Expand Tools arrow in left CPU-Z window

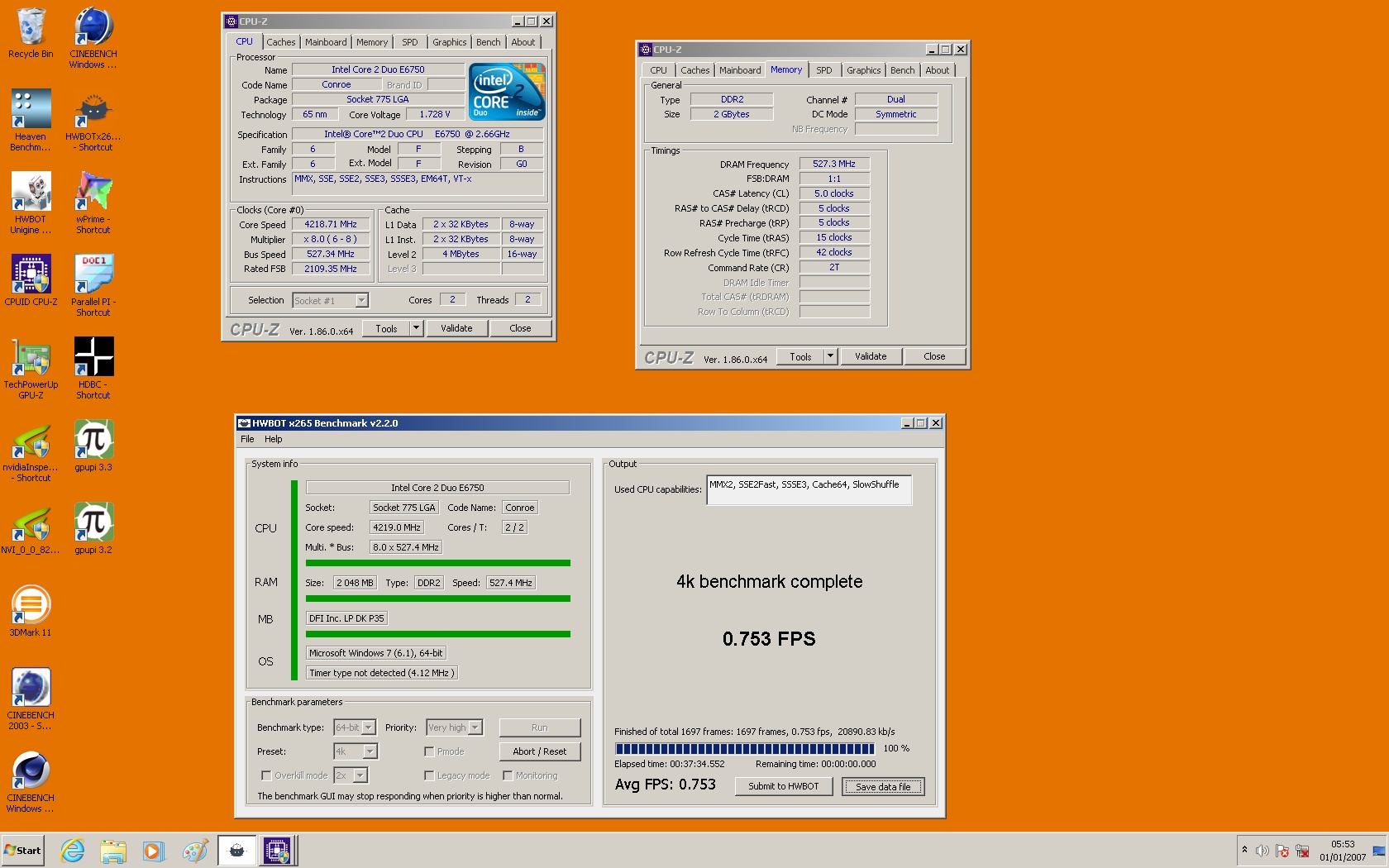[x=416, y=328]
